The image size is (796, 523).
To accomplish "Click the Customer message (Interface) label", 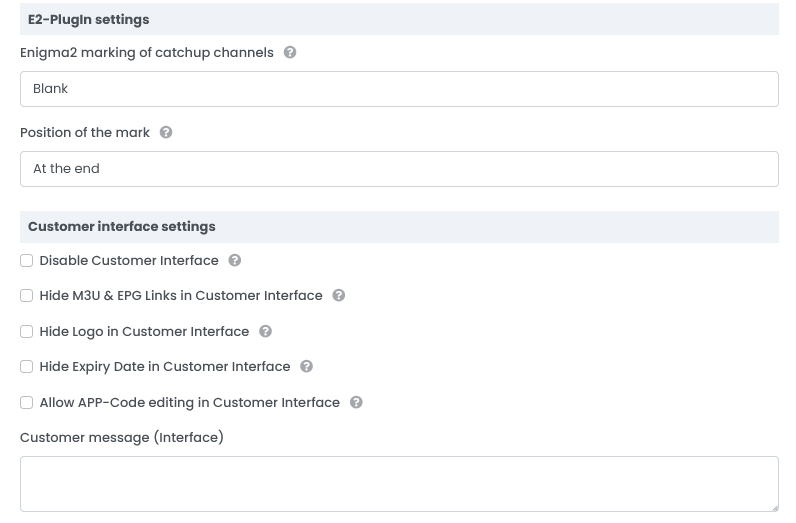I will (122, 437).
